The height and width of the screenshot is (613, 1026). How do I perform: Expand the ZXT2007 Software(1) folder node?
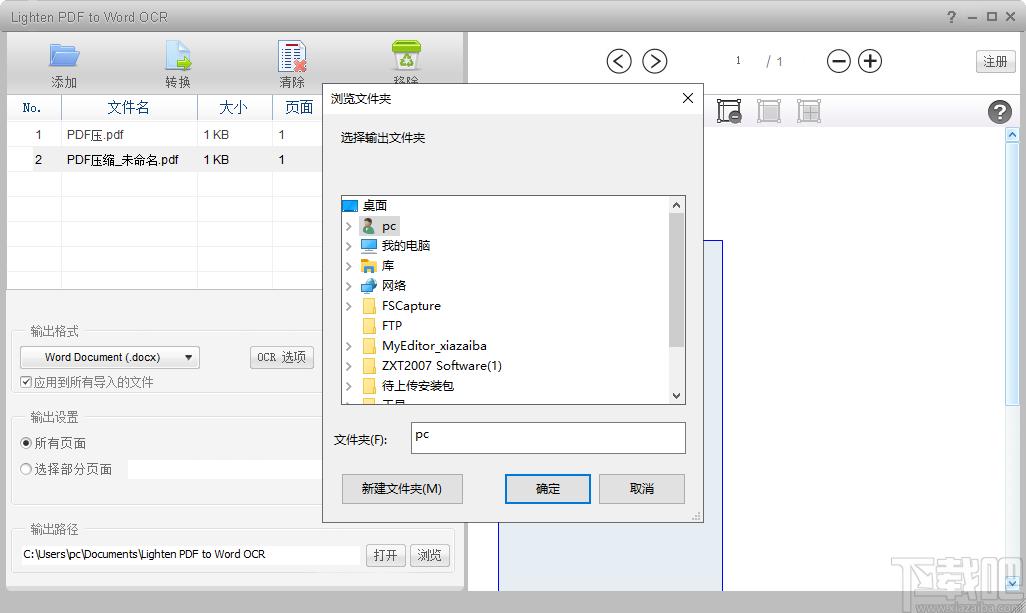coord(349,366)
